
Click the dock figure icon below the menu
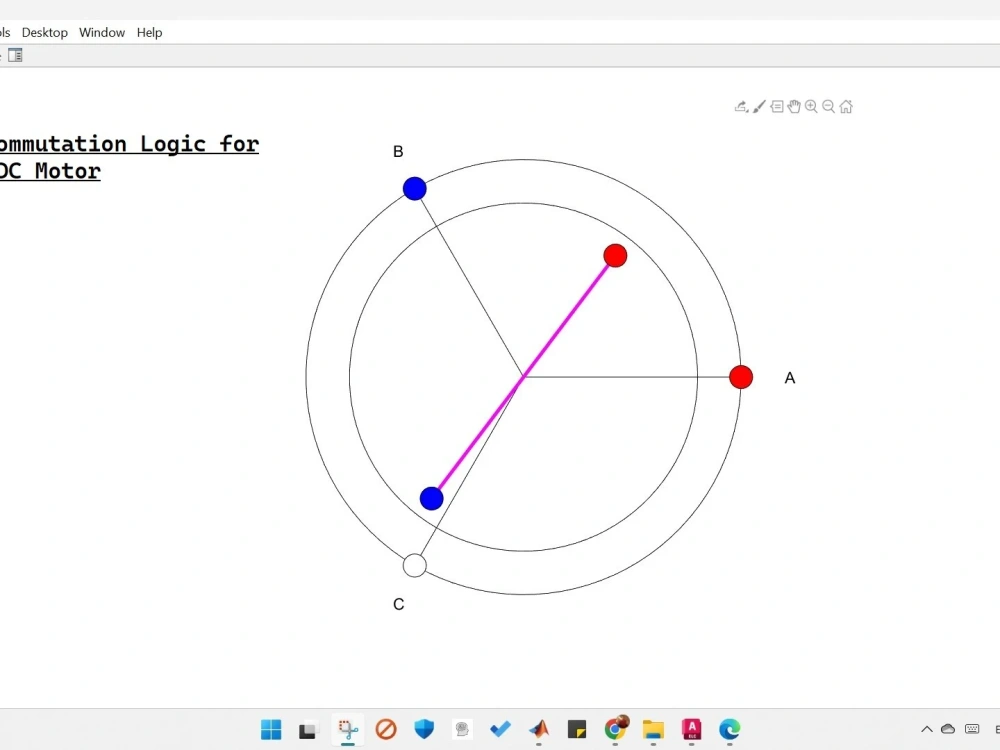click(x=15, y=55)
